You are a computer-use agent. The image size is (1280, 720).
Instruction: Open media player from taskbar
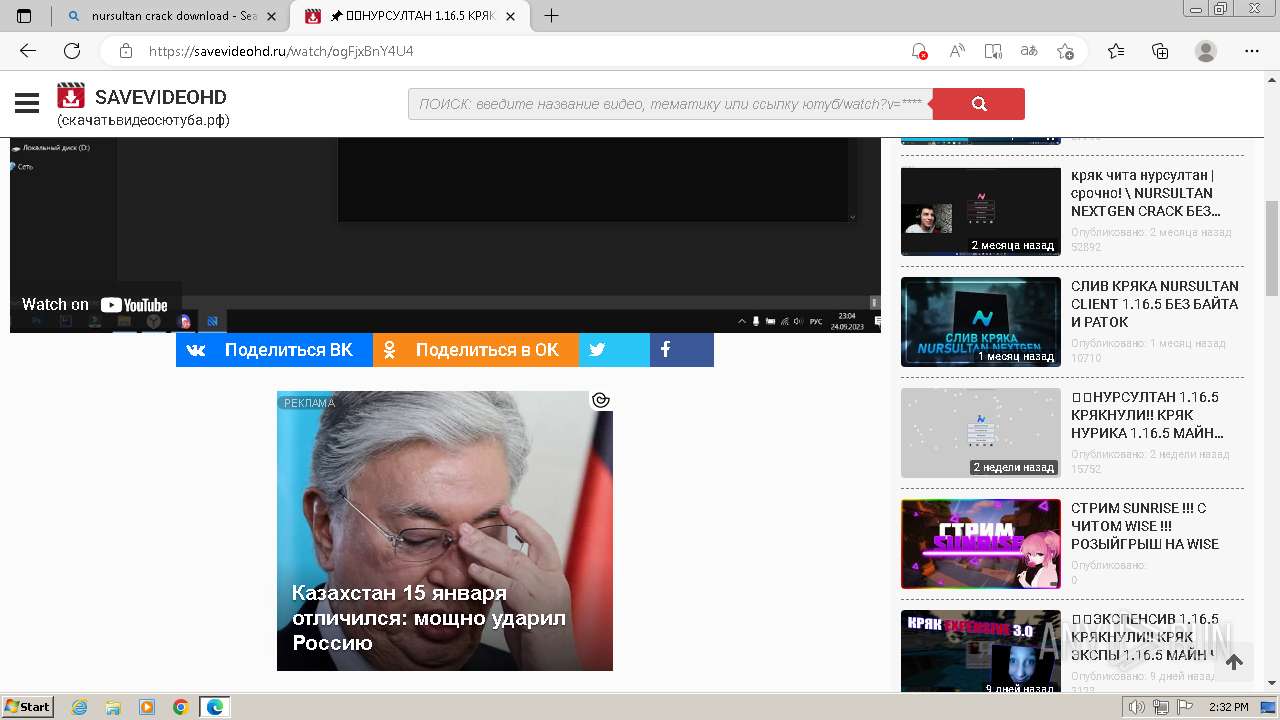(x=147, y=707)
